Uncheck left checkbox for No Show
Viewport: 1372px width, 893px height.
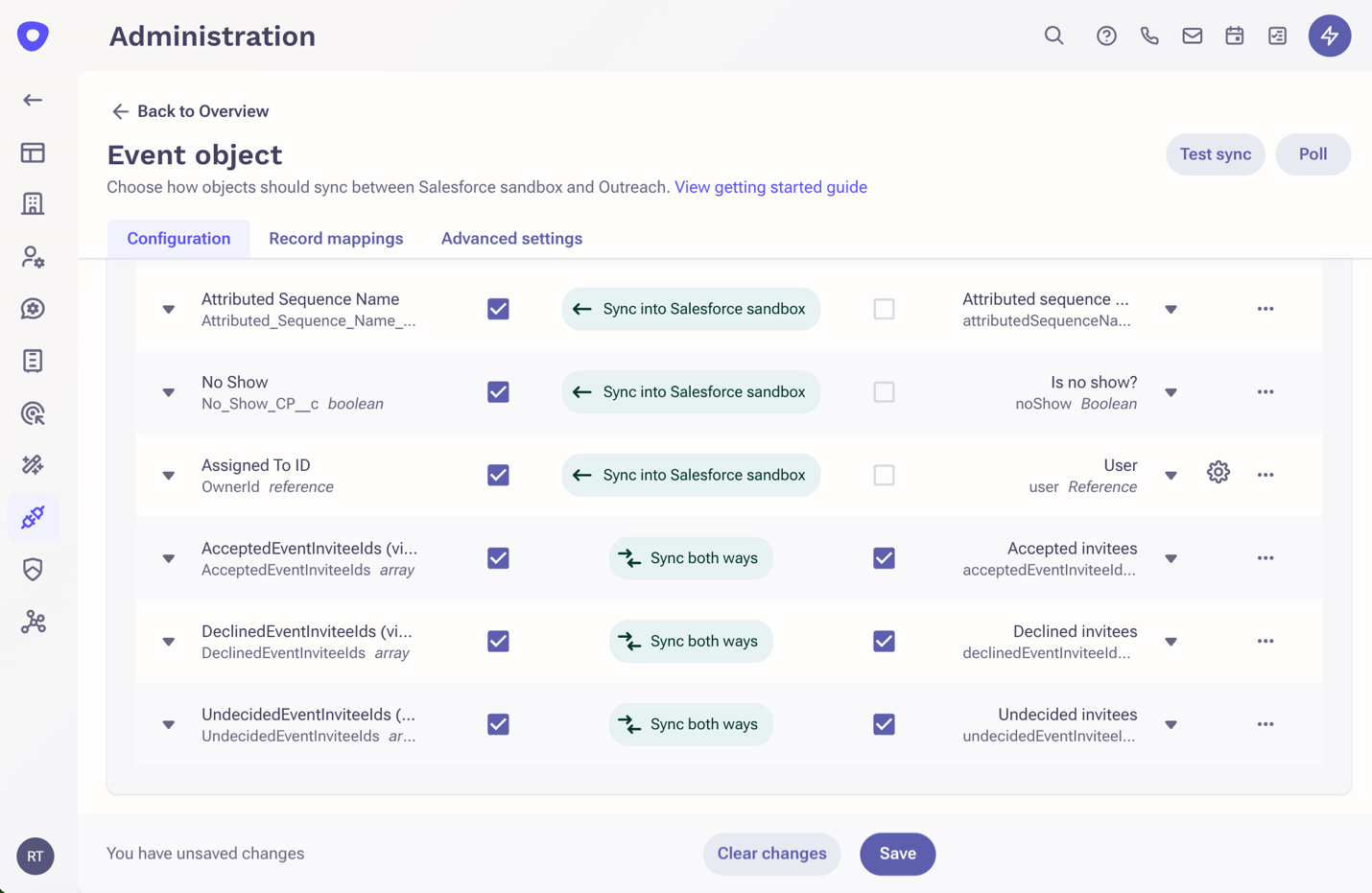click(x=498, y=391)
